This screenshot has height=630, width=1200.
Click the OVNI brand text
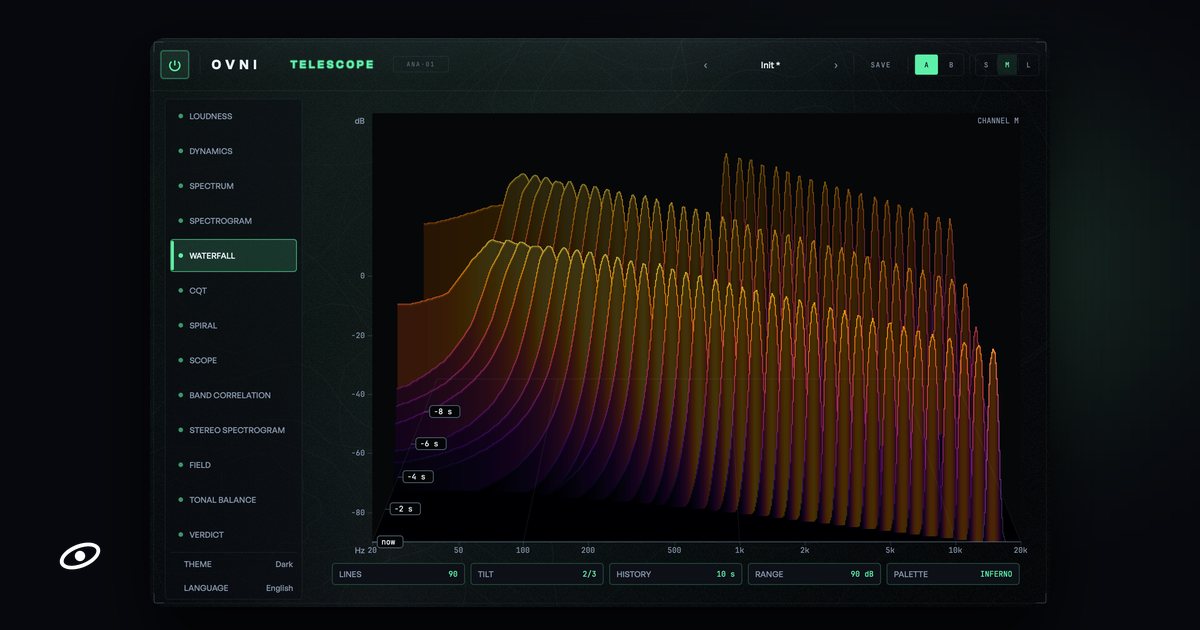point(235,65)
